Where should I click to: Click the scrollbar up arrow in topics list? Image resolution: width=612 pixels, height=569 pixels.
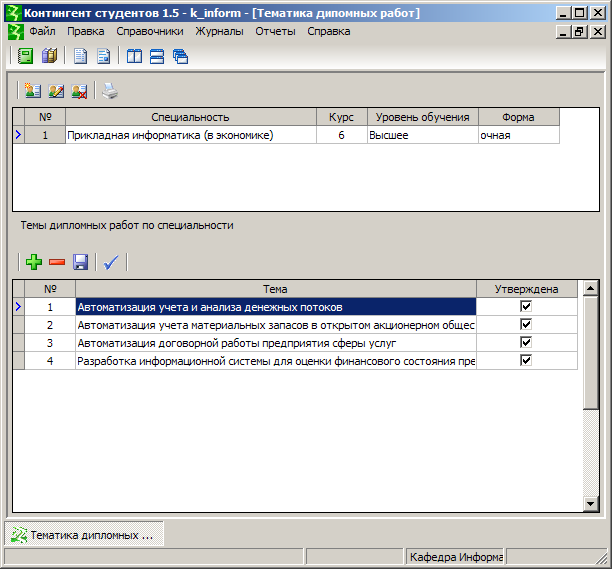591,288
